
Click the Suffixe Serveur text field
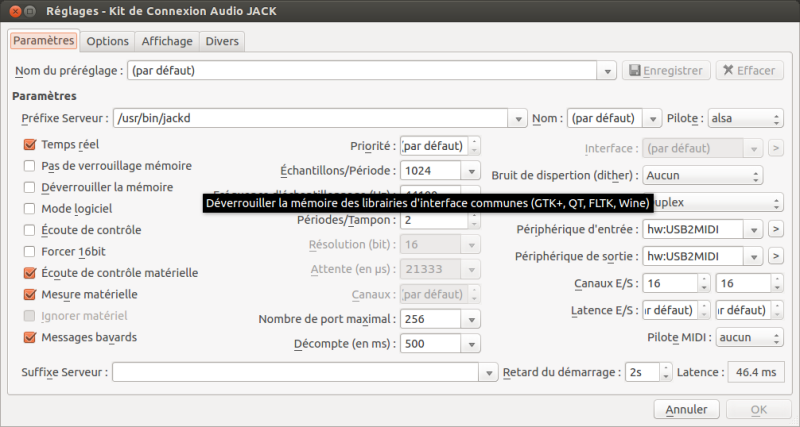coord(295,372)
